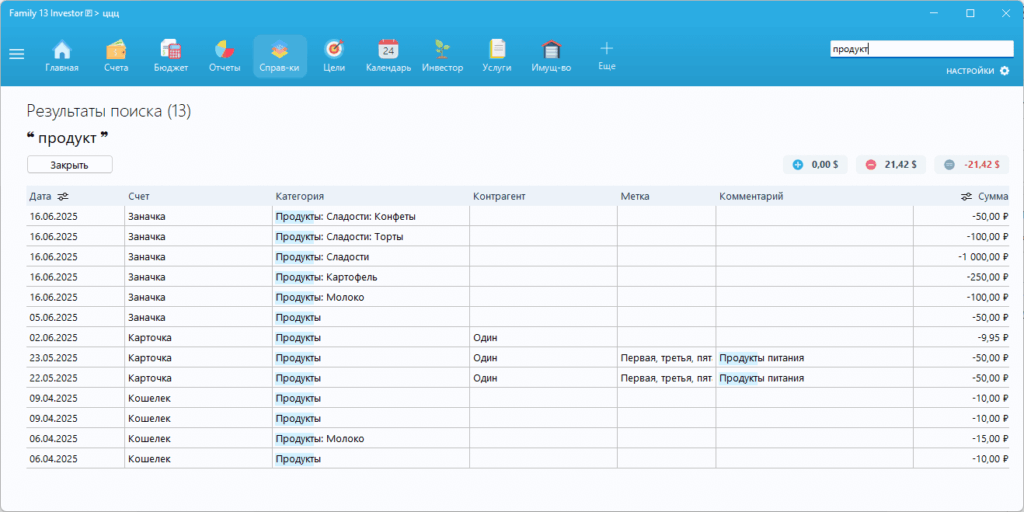1024x512 pixels.
Task: Go to Главная home section
Action: click(62, 56)
